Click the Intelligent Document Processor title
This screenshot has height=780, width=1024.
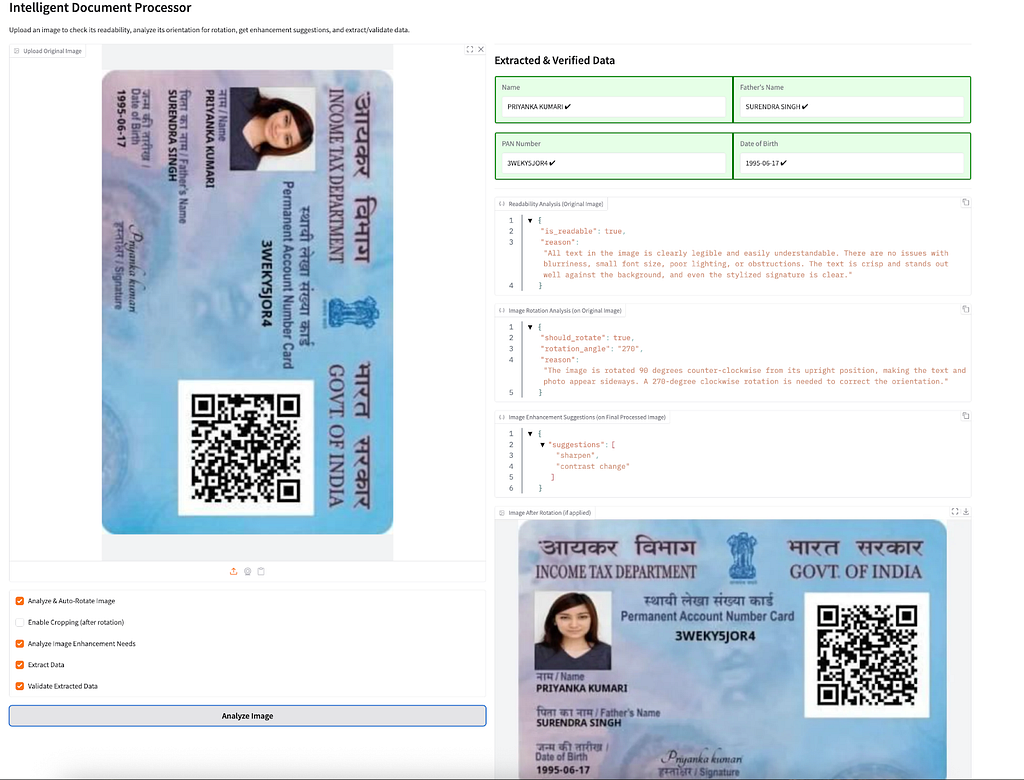point(100,8)
